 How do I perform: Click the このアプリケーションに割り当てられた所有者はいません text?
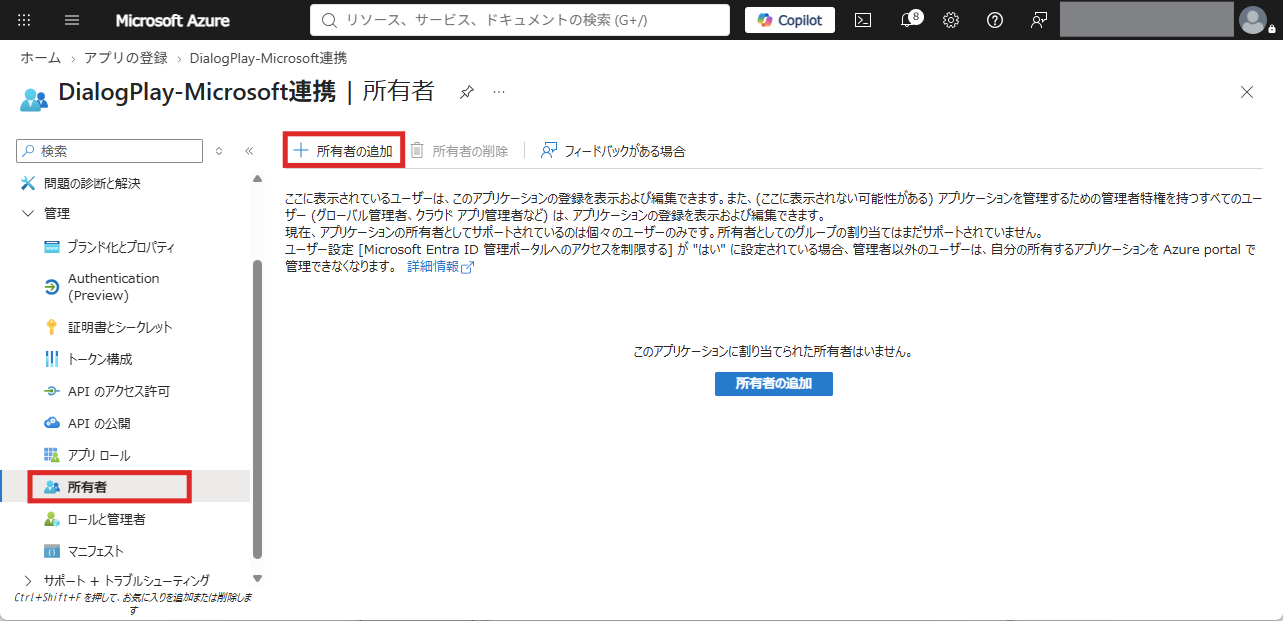coord(774,352)
